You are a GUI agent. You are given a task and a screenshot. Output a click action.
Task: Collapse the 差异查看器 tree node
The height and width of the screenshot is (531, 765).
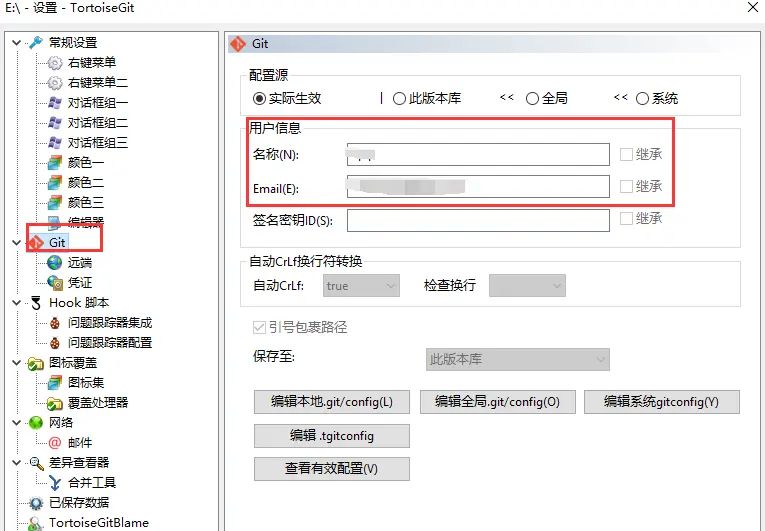point(17,463)
